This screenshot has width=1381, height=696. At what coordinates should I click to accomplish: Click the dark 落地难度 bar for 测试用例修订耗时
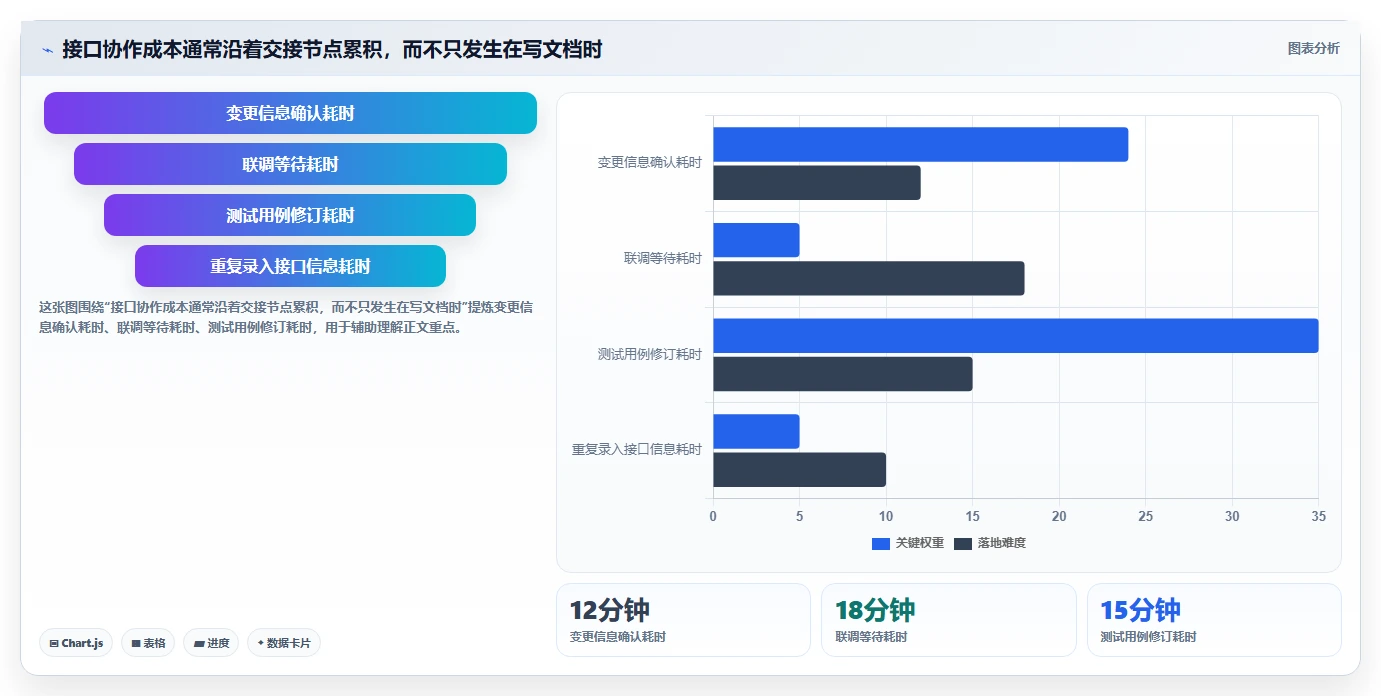842,374
